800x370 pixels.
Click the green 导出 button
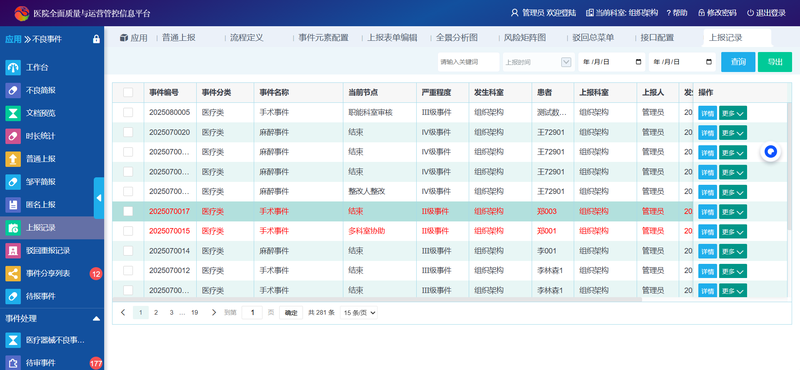click(775, 62)
